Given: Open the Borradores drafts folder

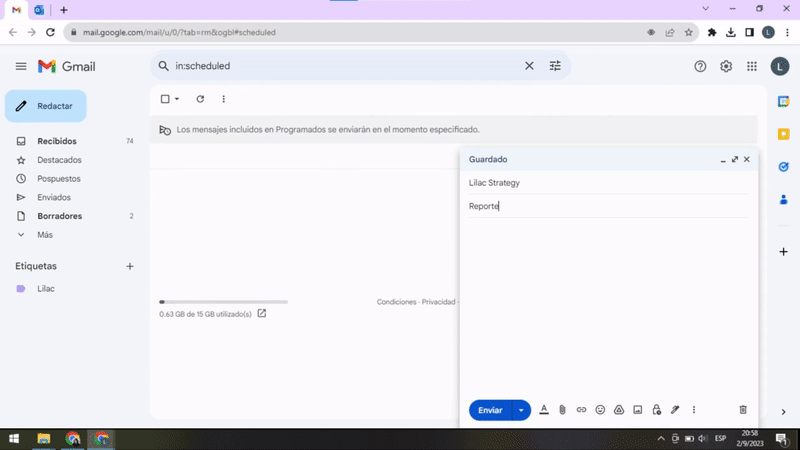Looking at the screenshot, I should pyautogui.click(x=59, y=216).
